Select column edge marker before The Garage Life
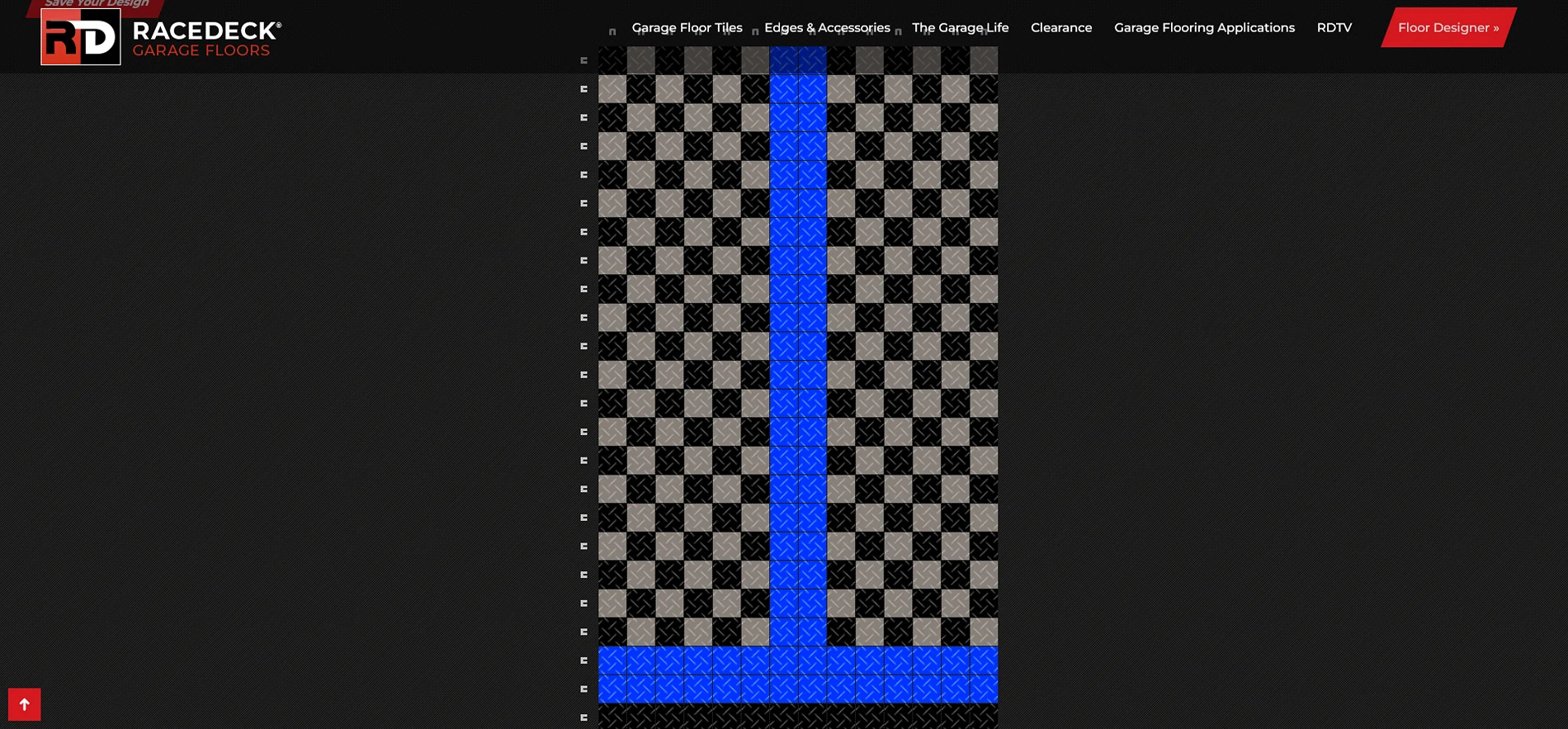 (898, 32)
